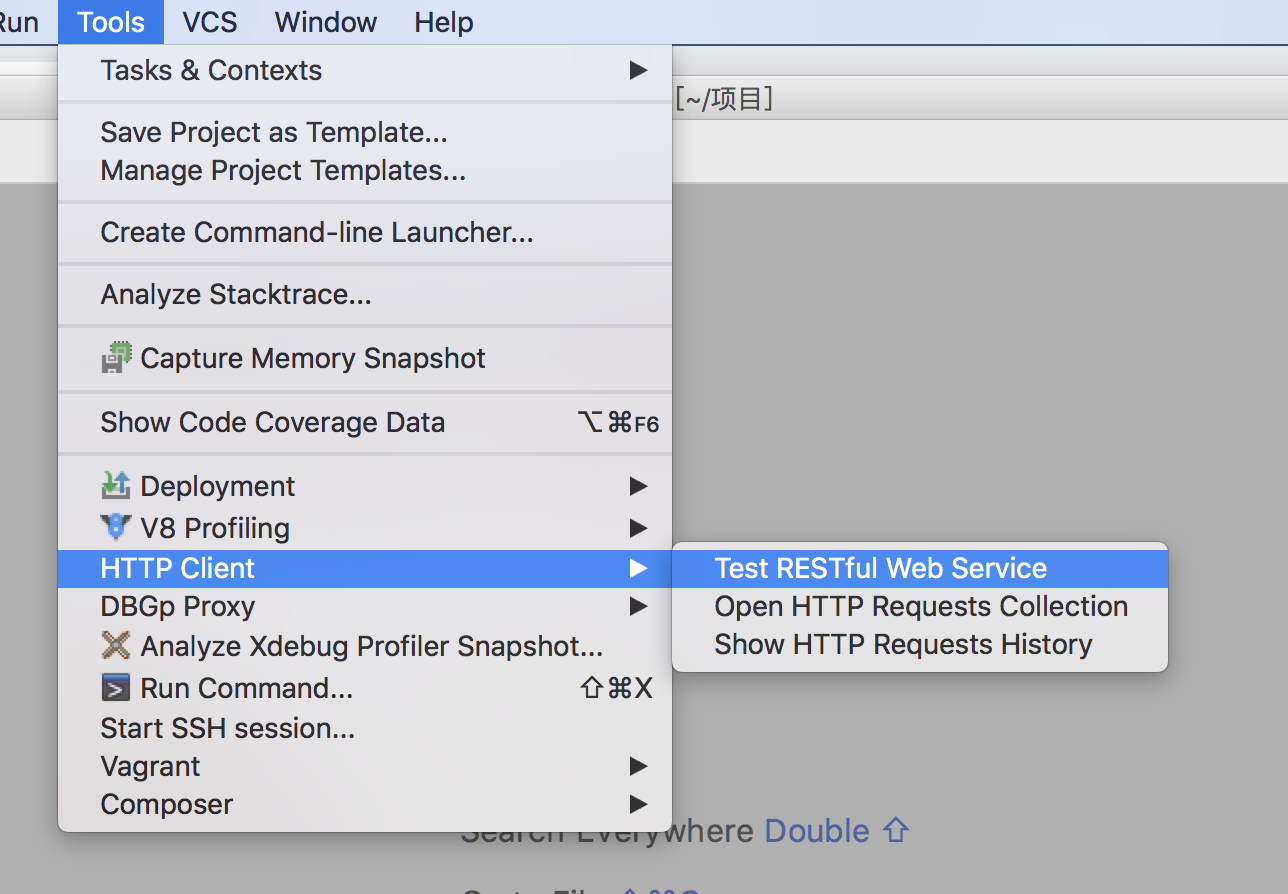
Task: Expand the HTTP Client submenu arrow
Action: click(638, 568)
